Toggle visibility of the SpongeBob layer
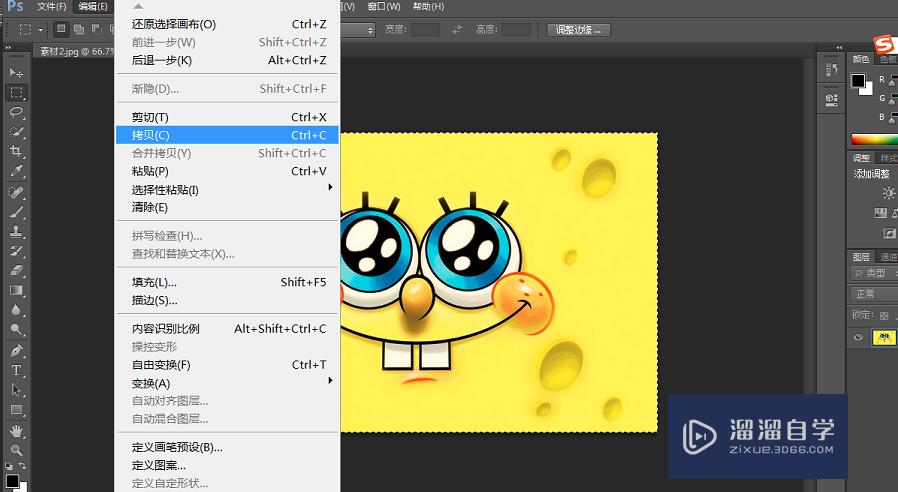Screen dimensions: 898x492 click(858, 338)
